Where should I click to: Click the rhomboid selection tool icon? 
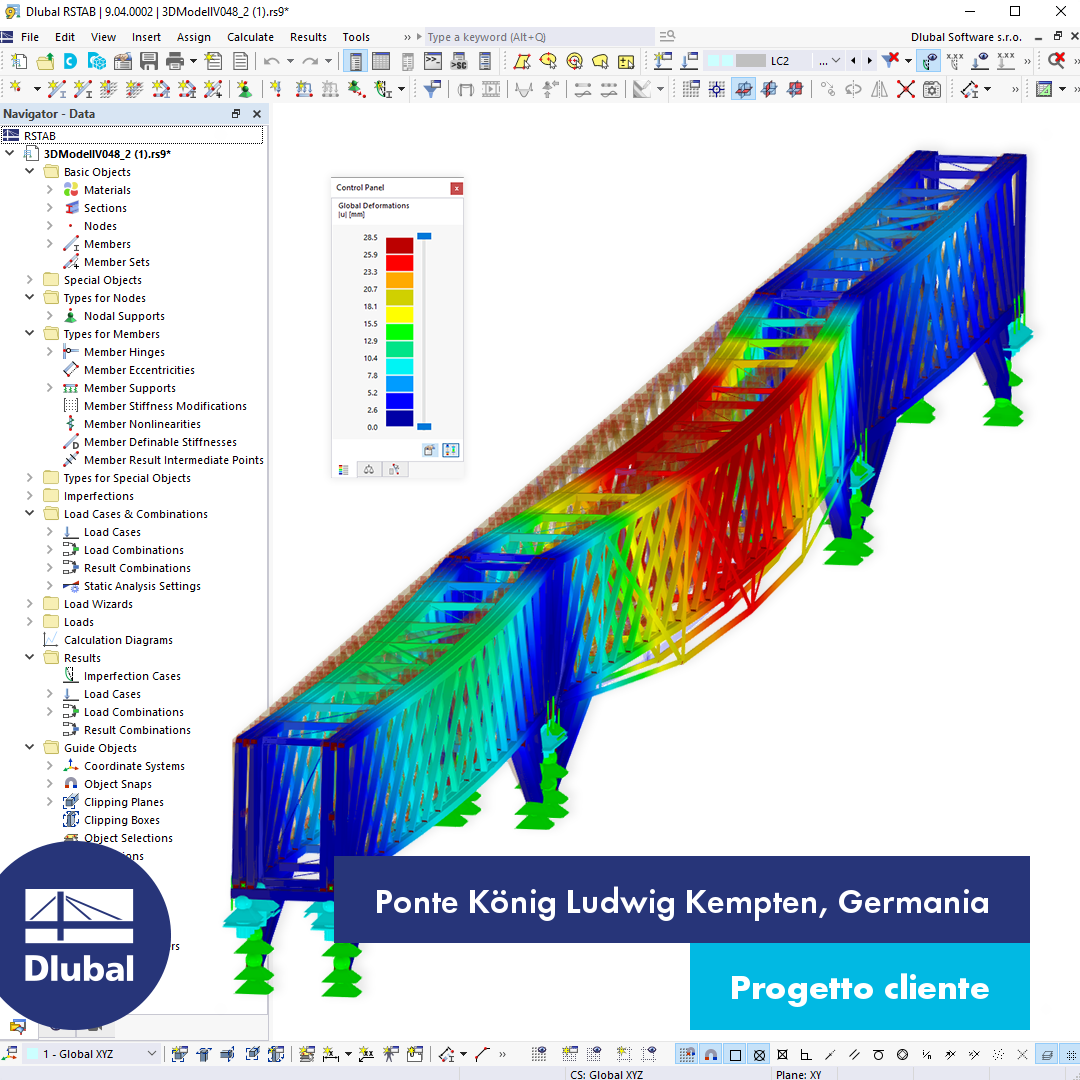point(522,61)
